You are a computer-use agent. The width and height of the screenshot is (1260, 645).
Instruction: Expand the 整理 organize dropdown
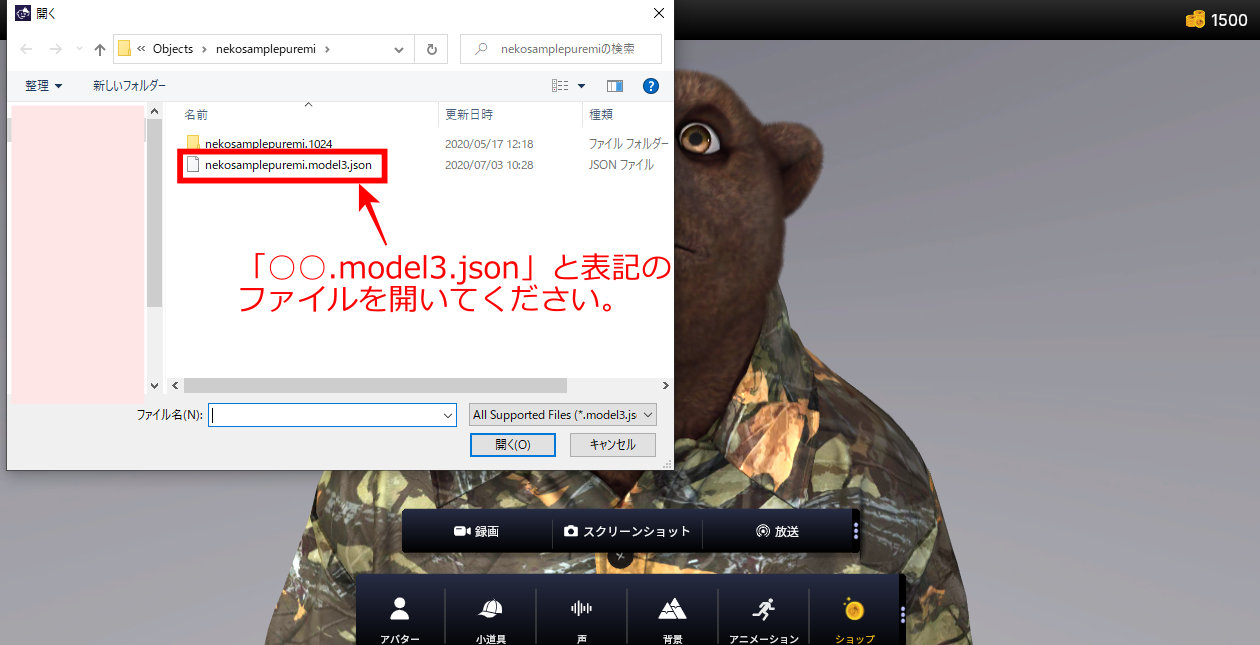44,86
